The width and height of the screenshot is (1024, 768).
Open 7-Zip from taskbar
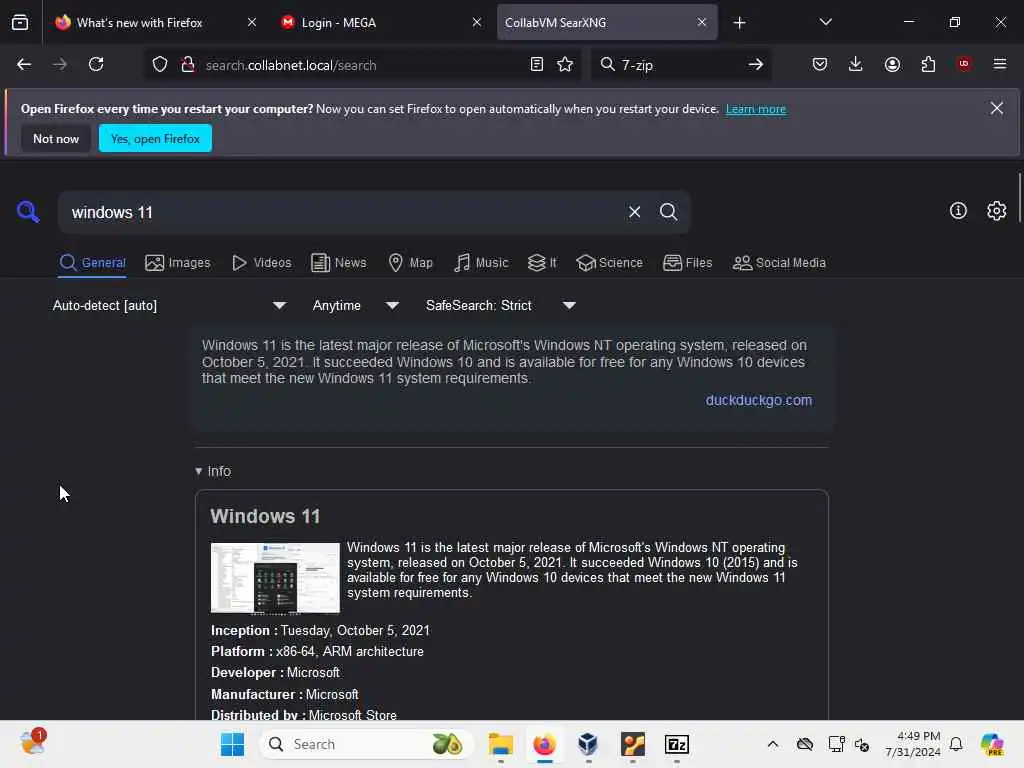click(x=677, y=744)
